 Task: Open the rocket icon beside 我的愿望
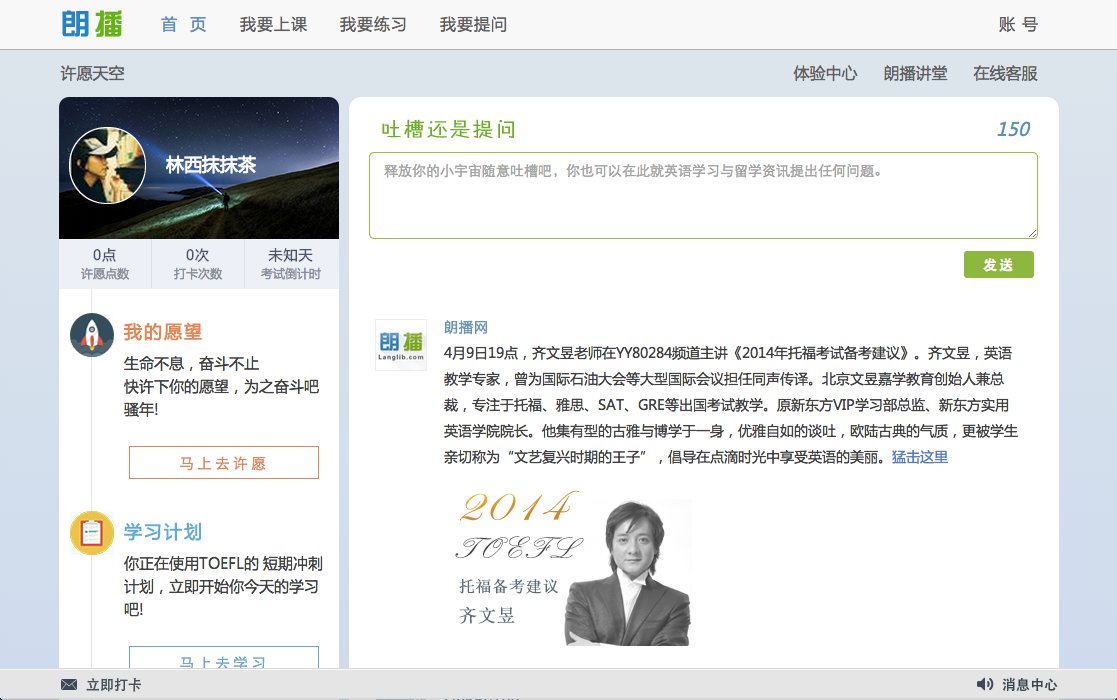(x=92, y=335)
